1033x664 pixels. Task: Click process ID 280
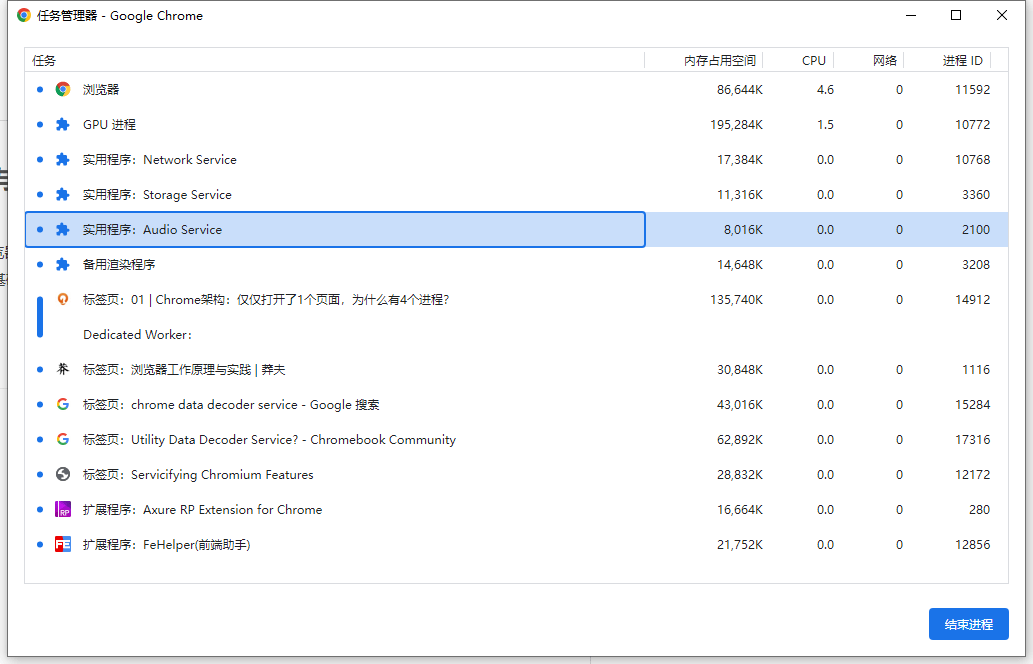pyautogui.click(x=979, y=509)
